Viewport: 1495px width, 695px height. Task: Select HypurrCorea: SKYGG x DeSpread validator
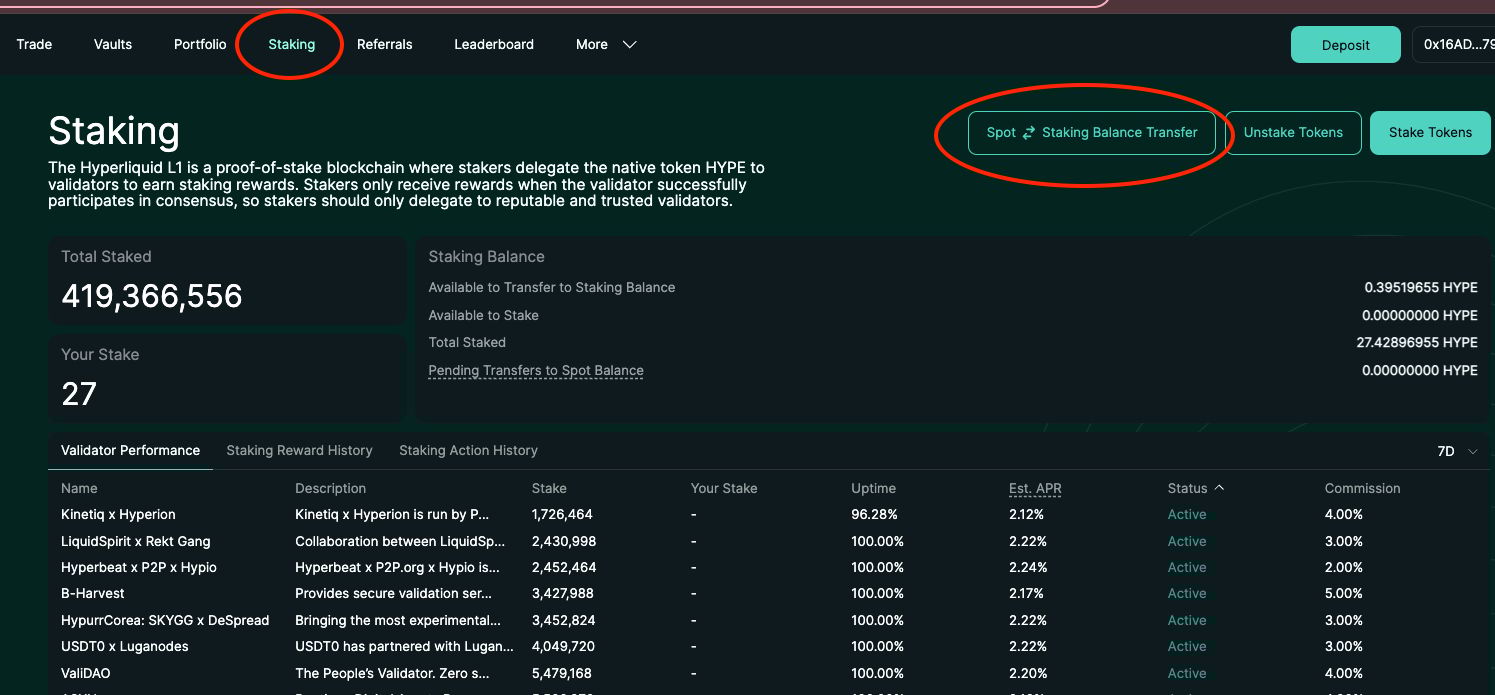tap(165, 620)
